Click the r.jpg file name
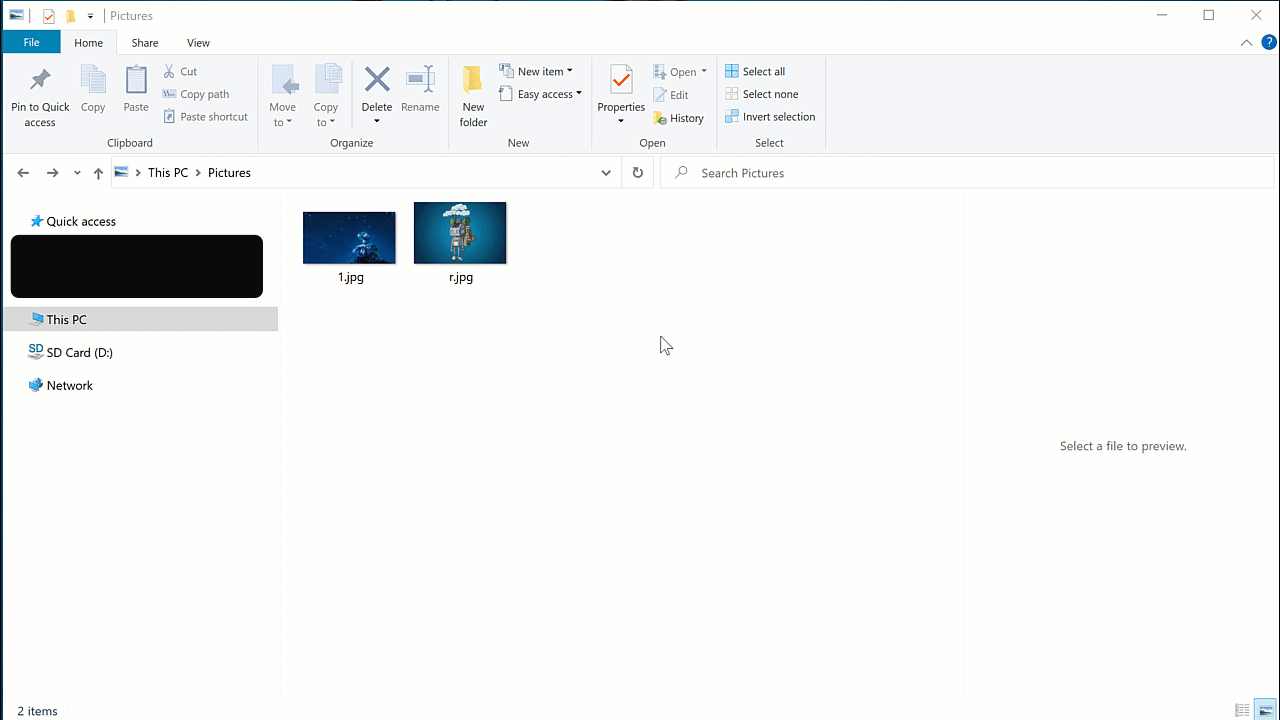The image size is (1280, 720). tap(461, 277)
